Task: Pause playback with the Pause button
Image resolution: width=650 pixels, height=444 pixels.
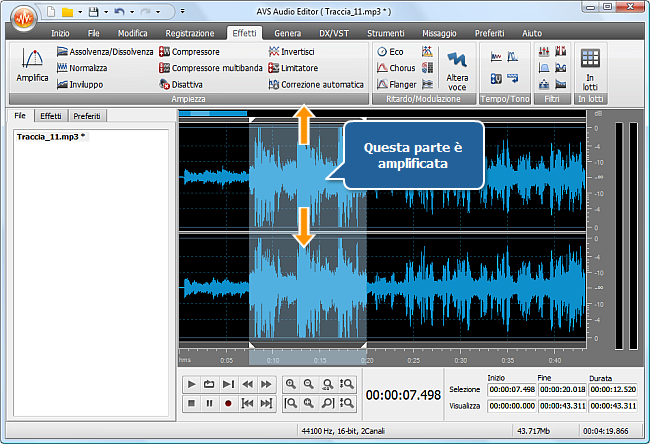Action: (x=210, y=403)
